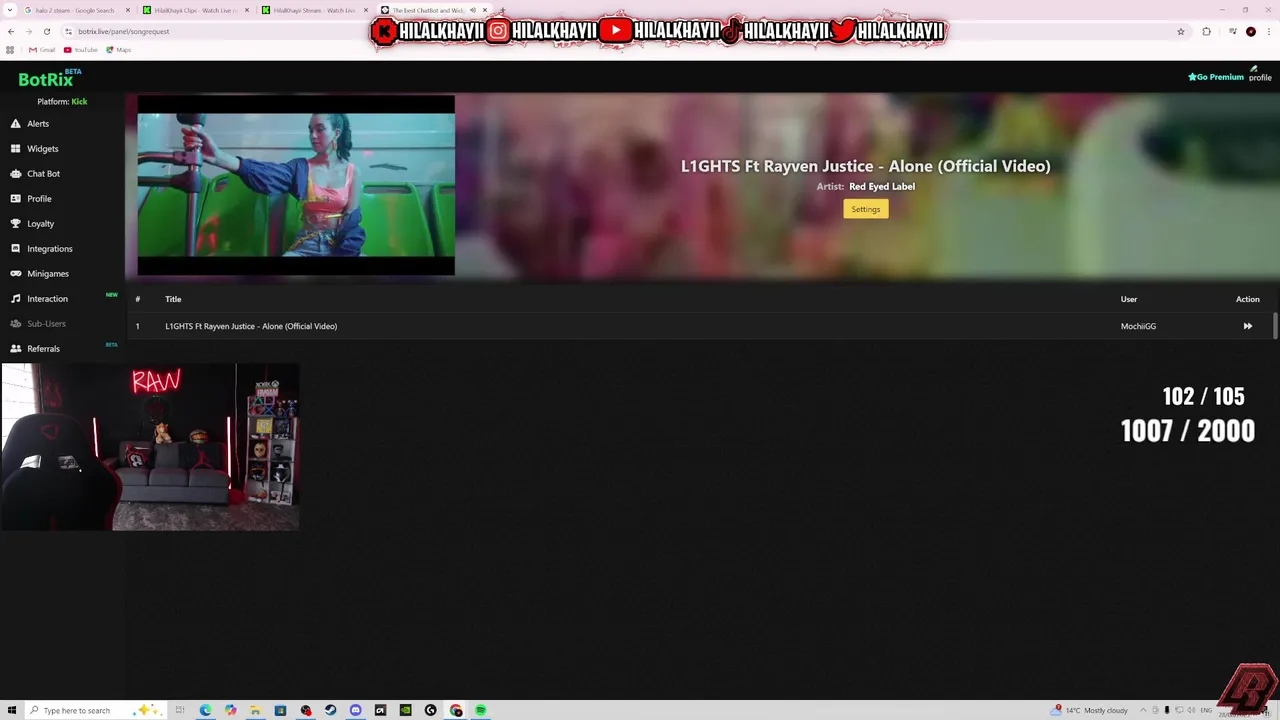View site information for botrix.live
Image resolution: width=1280 pixels, height=720 pixels.
click(x=68, y=31)
